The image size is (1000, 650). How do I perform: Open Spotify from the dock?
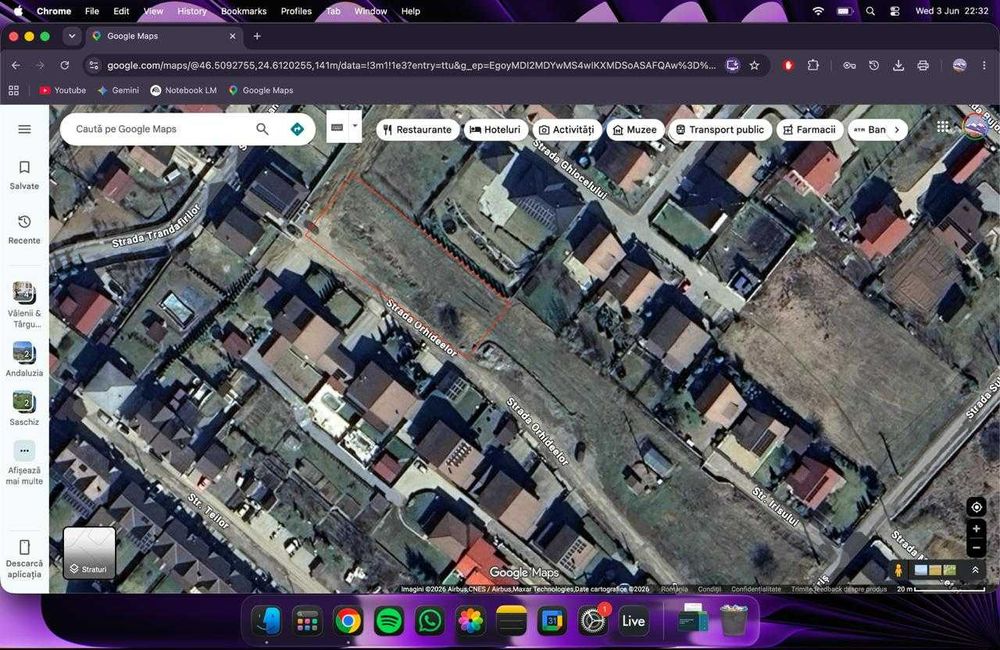point(388,621)
